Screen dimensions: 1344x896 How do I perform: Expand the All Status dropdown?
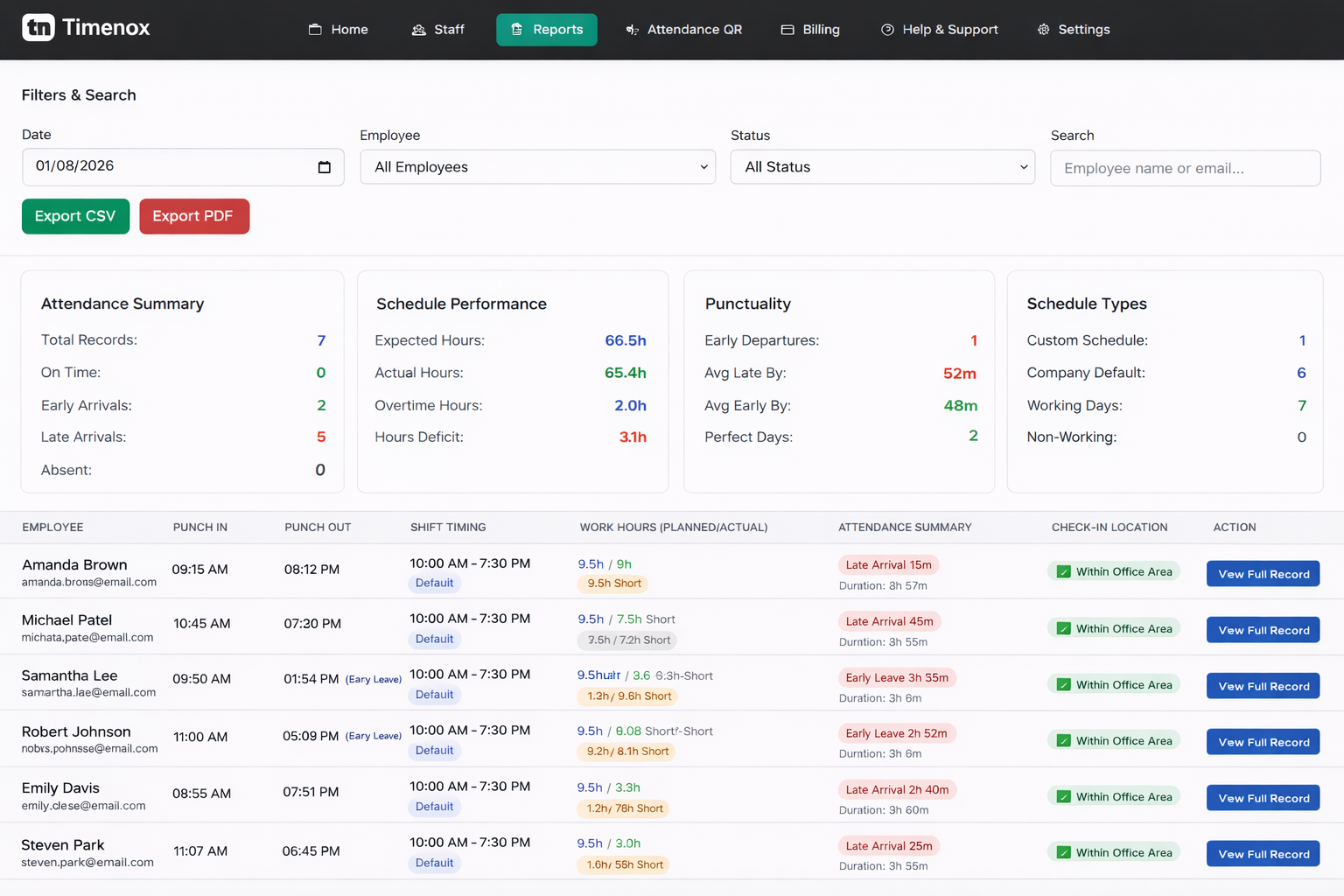pos(882,166)
